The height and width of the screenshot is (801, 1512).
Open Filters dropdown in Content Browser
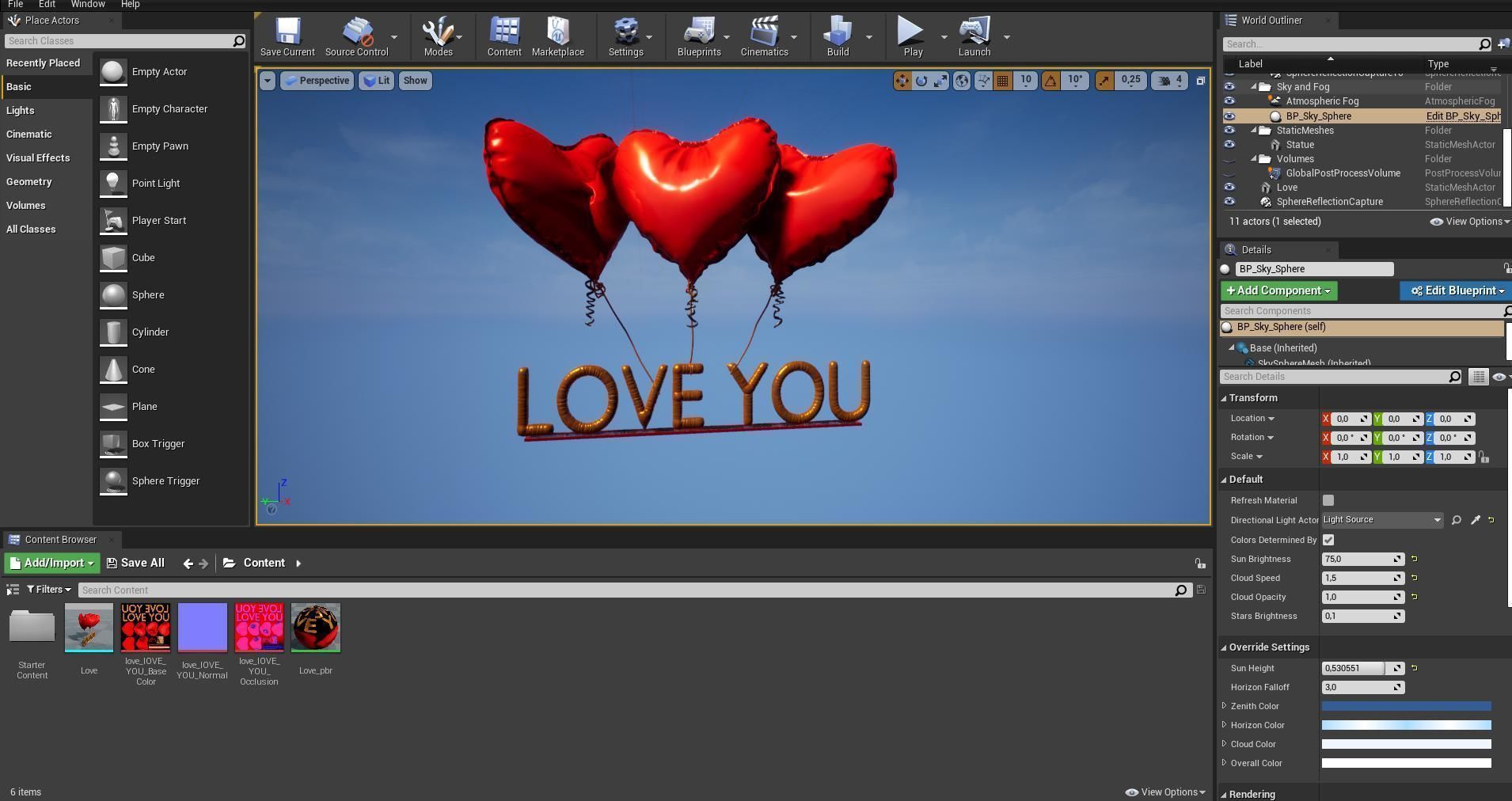click(x=49, y=590)
